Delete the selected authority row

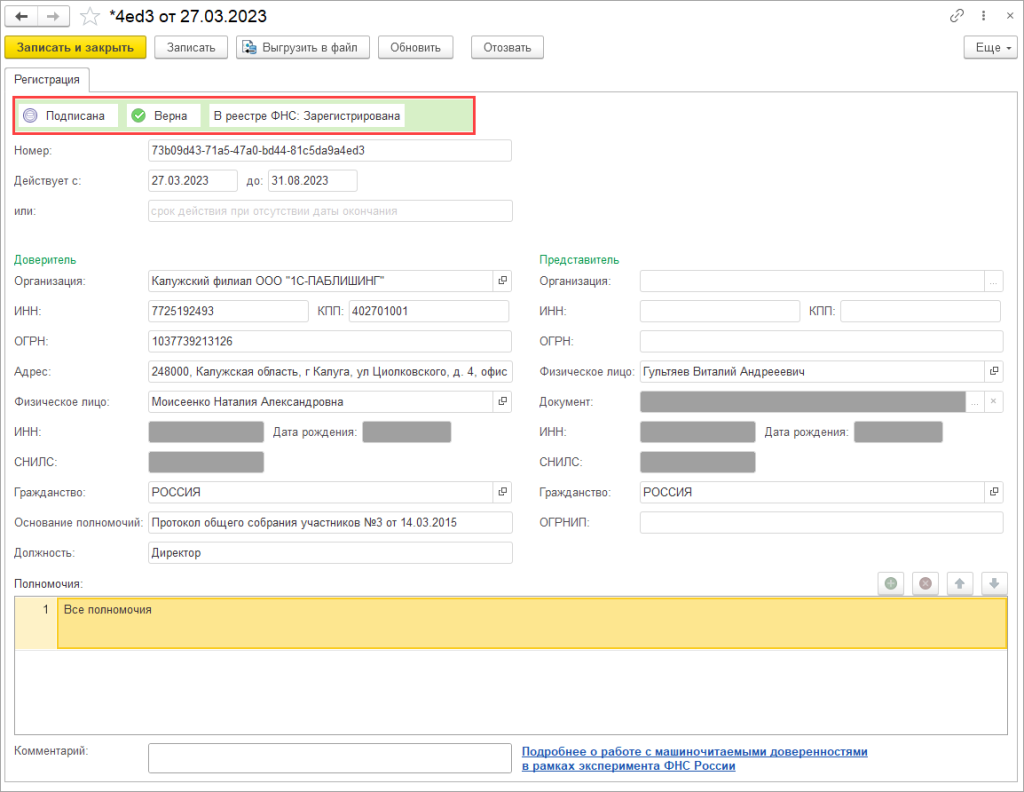click(x=925, y=583)
